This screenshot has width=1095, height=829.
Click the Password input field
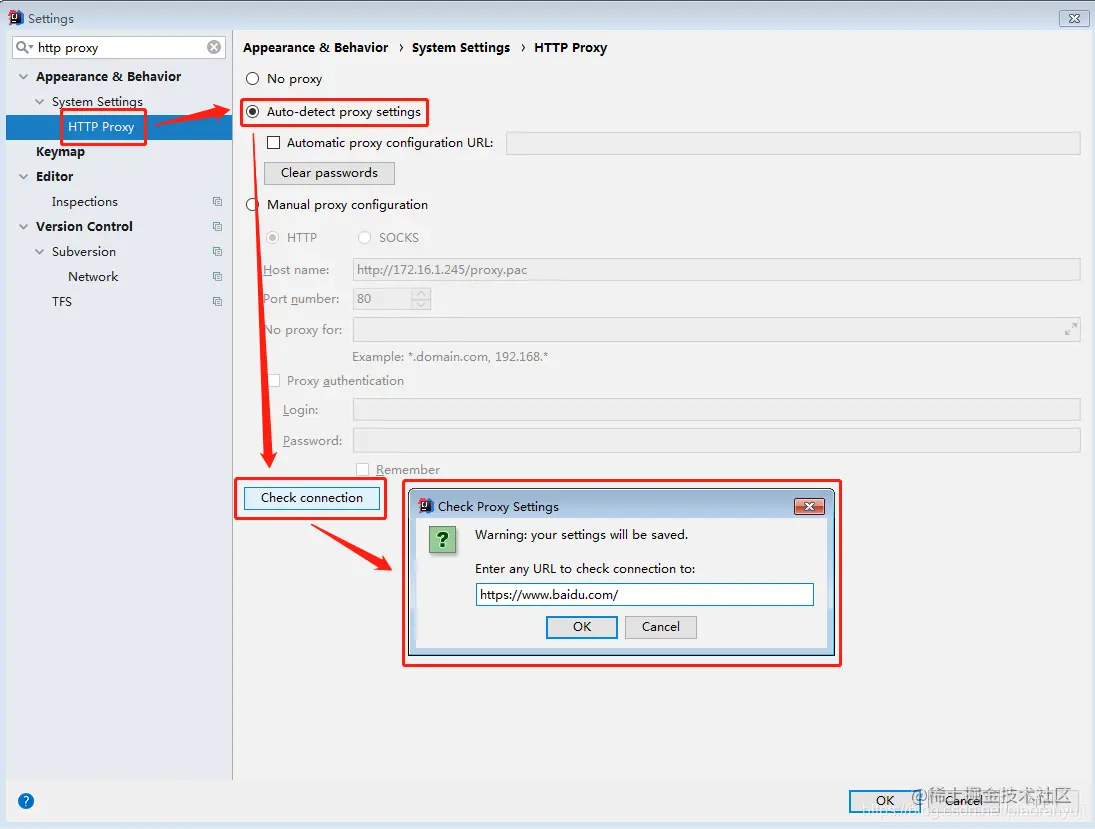716,441
